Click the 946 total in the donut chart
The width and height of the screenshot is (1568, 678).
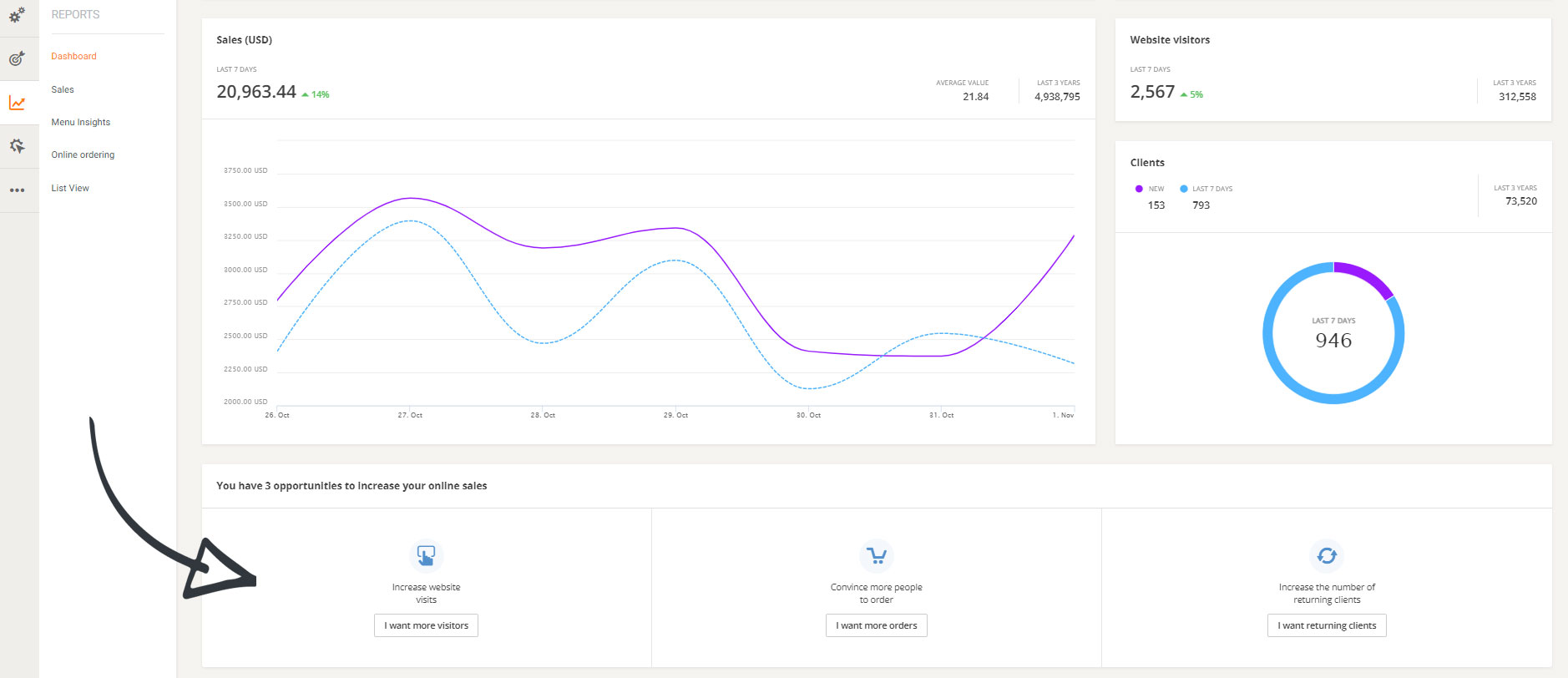pyautogui.click(x=1333, y=341)
